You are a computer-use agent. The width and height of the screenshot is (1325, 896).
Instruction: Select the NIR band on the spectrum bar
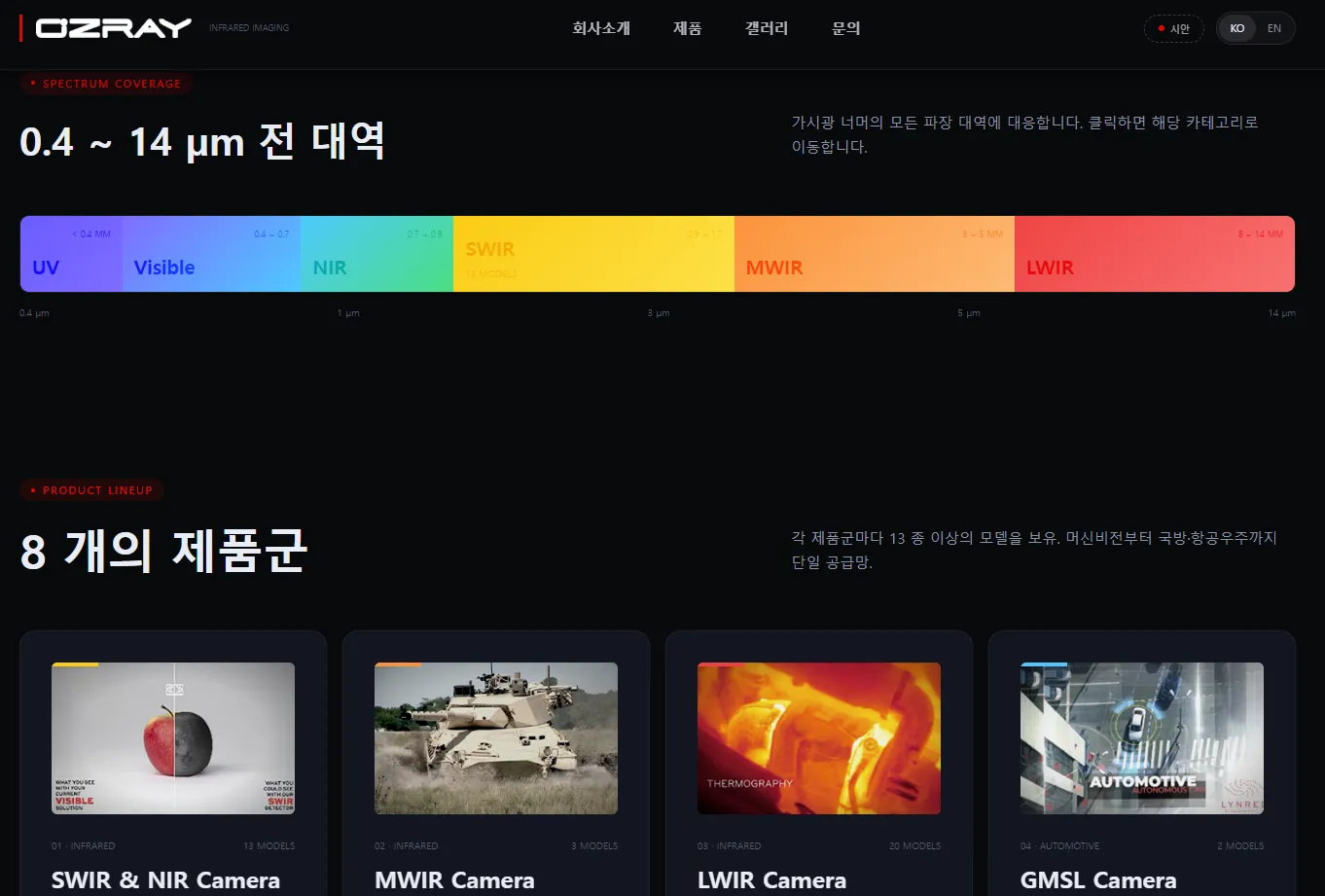coord(375,254)
